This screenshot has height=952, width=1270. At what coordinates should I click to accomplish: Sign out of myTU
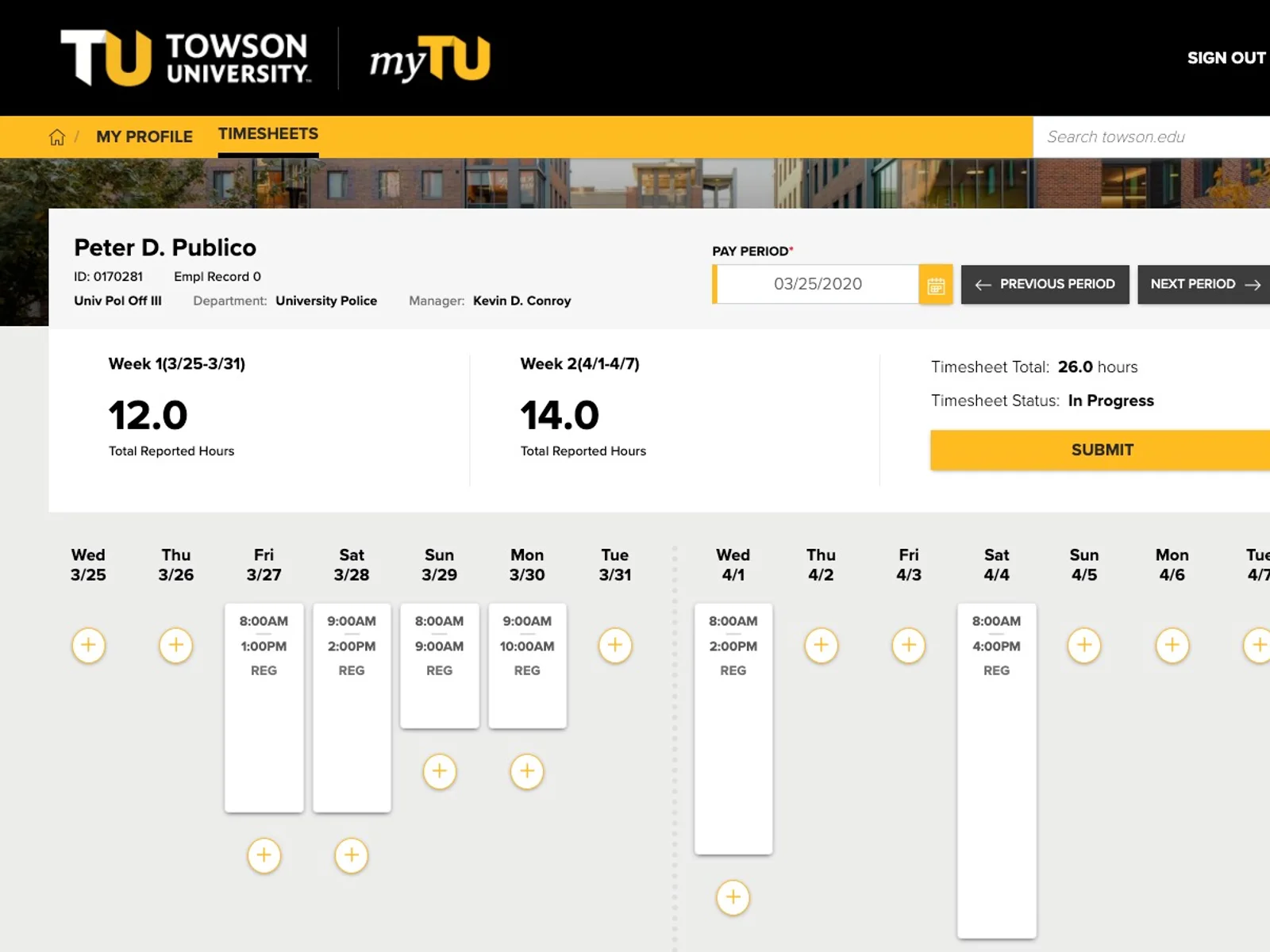pyautogui.click(x=1226, y=58)
